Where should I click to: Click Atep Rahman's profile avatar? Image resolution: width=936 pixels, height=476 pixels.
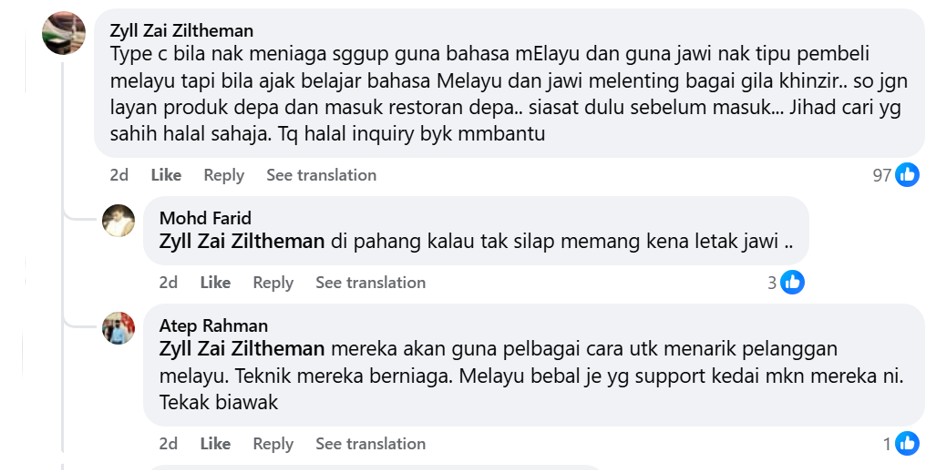[118, 327]
